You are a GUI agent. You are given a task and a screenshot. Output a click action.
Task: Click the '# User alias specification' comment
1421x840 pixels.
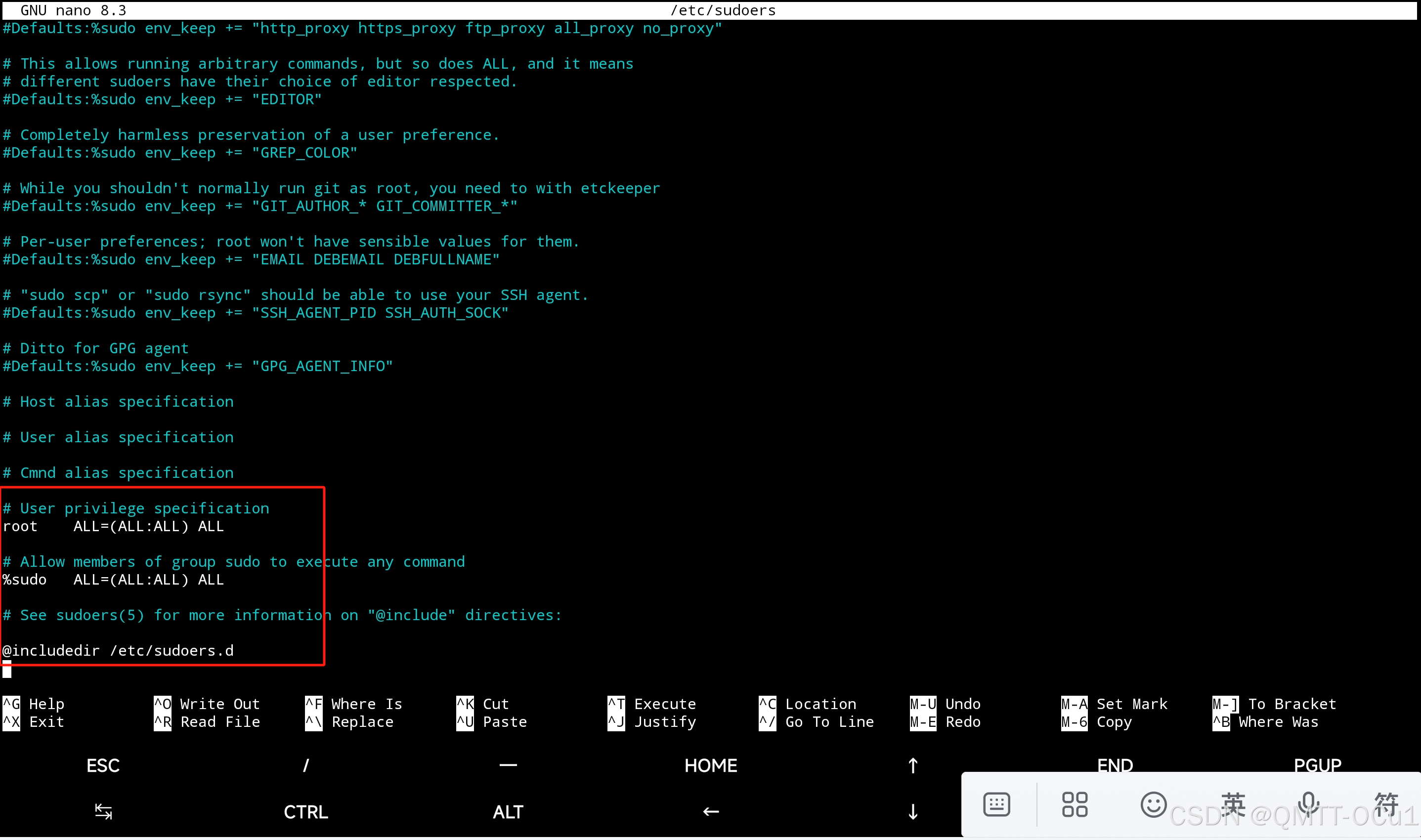(x=118, y=437)
